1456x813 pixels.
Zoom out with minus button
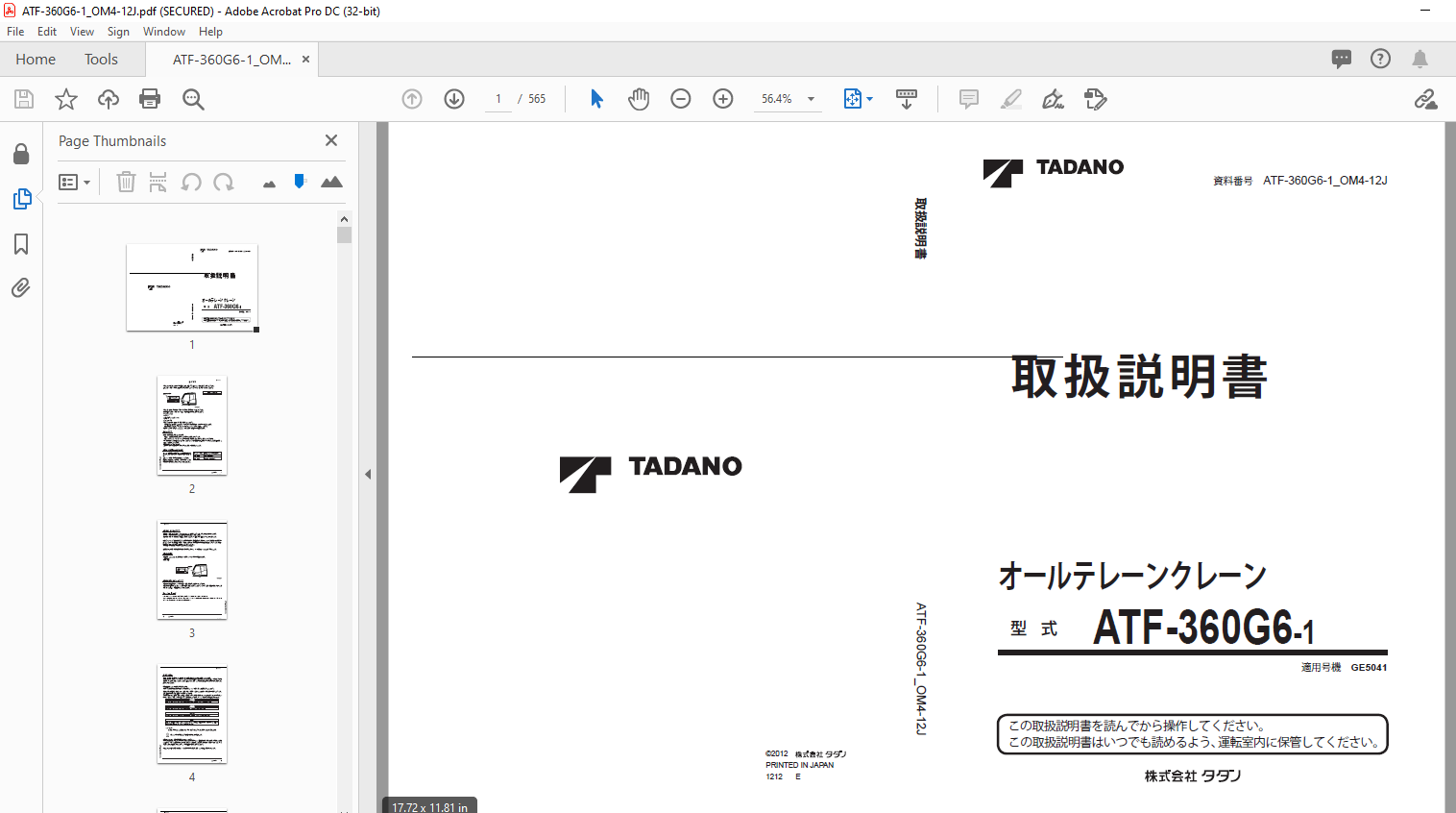pyautogui.click(x=681, y=99)
